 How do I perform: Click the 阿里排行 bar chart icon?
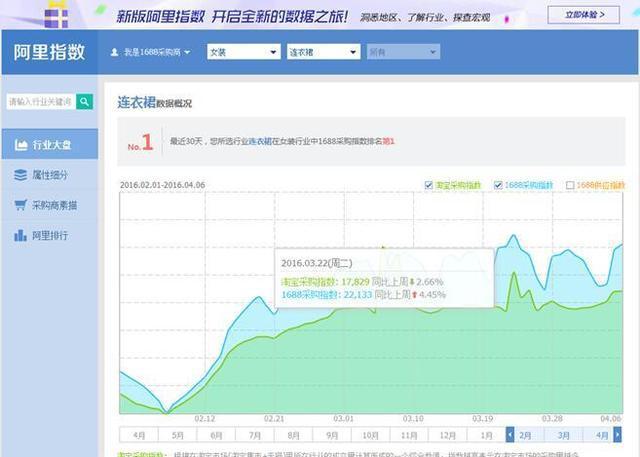20,235
